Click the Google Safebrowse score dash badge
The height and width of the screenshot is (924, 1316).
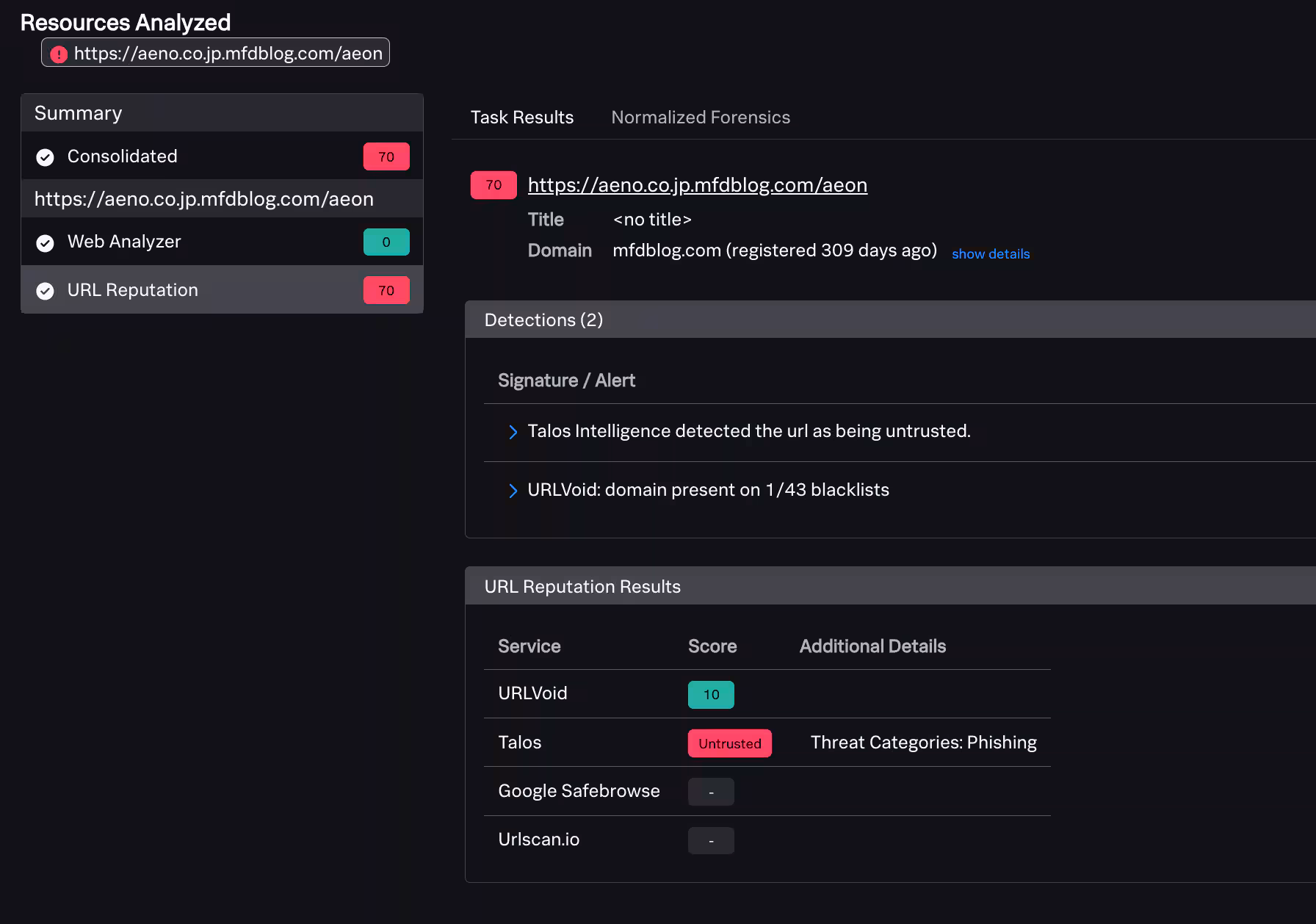click(710, 792)
